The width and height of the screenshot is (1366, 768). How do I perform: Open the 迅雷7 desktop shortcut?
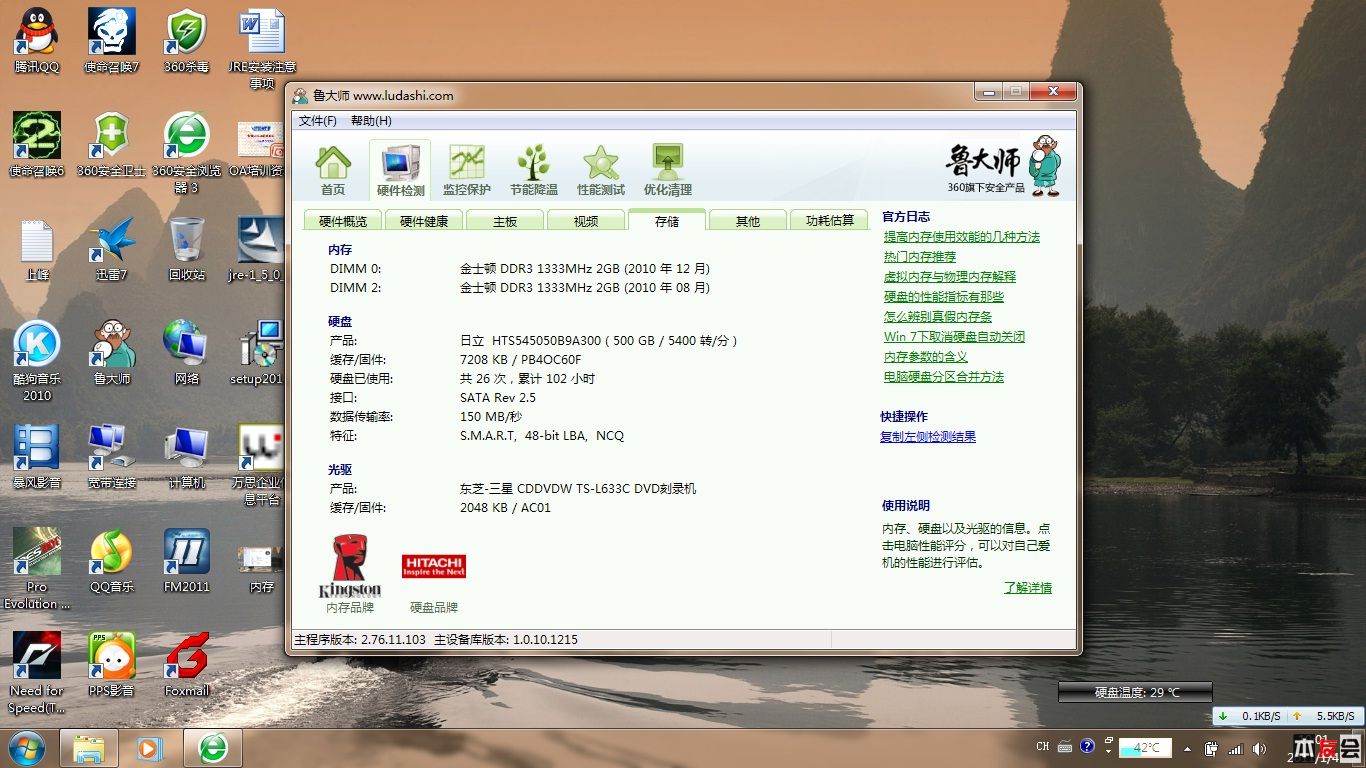coord(112,248)
